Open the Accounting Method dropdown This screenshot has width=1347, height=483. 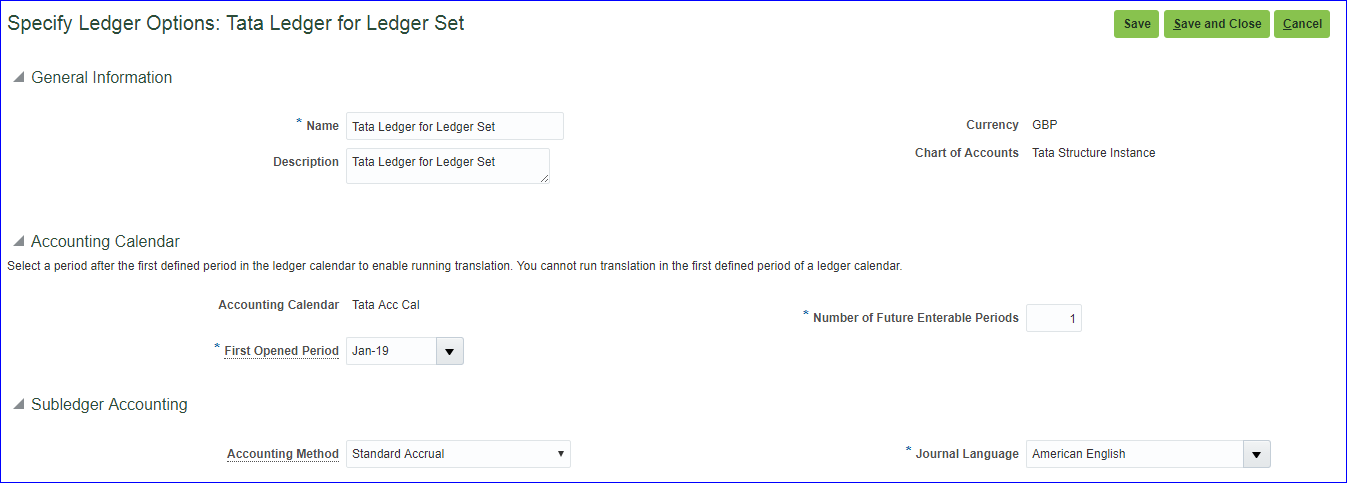(x=458, y=454)
